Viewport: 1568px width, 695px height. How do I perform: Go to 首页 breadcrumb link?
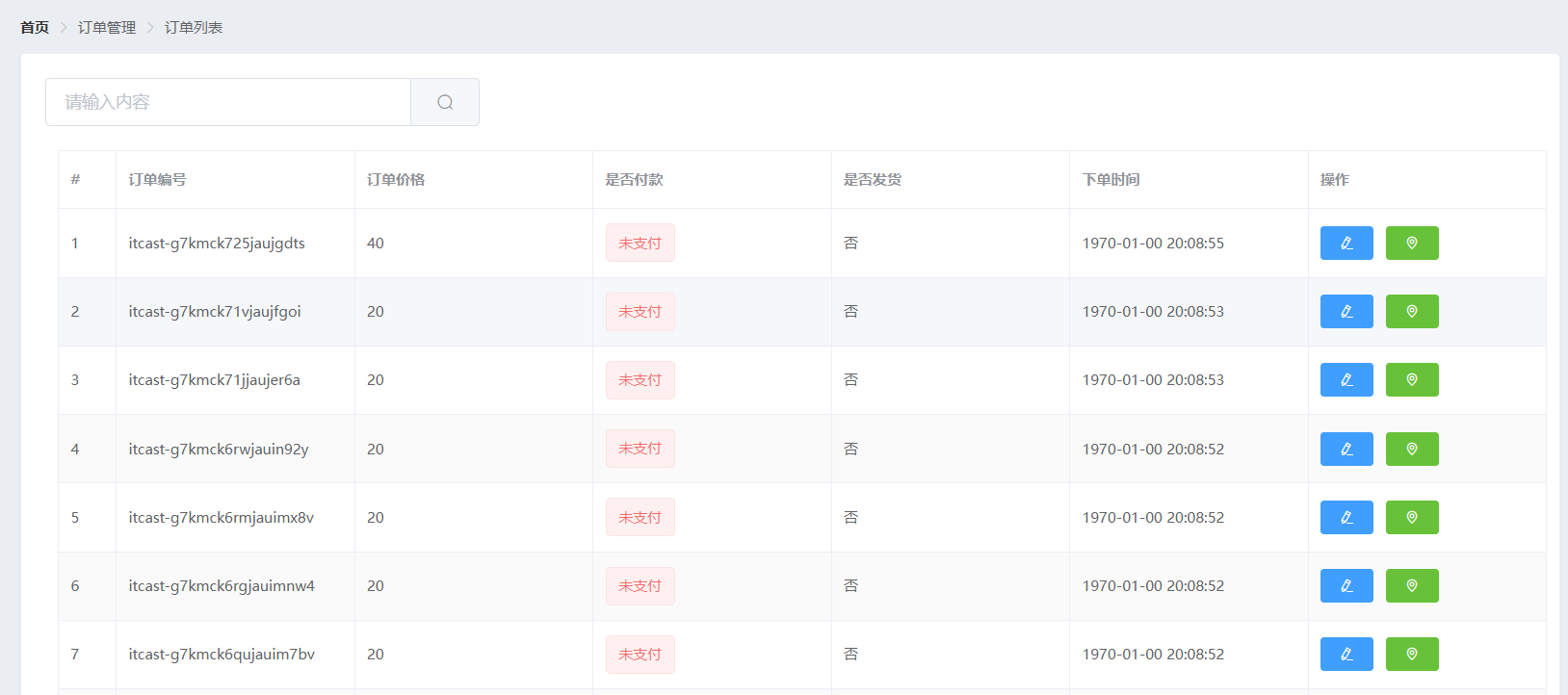click(35, 28)
